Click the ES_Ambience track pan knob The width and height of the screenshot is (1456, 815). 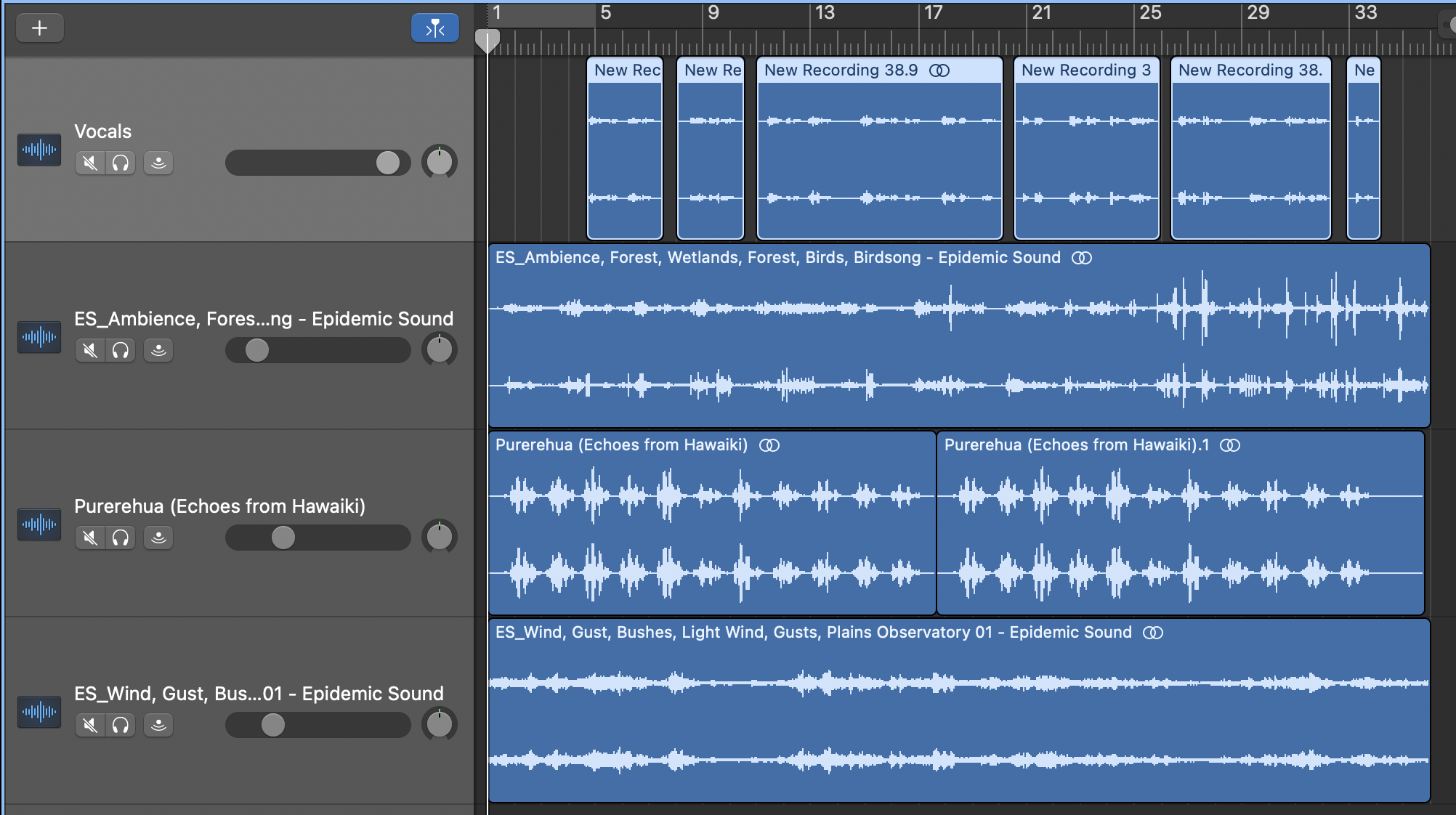tap(440, 349)
